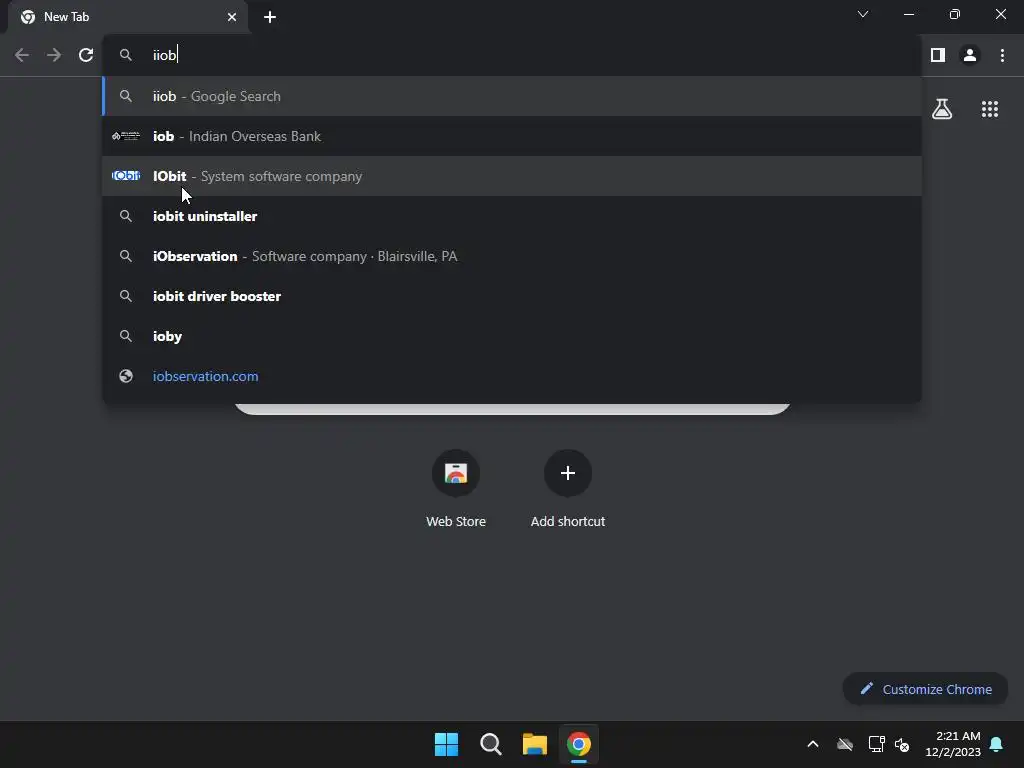Screen dimensions: 1024x768
Task: Click the Indian Overseas Bank logo icon
Action: [126, 136]
